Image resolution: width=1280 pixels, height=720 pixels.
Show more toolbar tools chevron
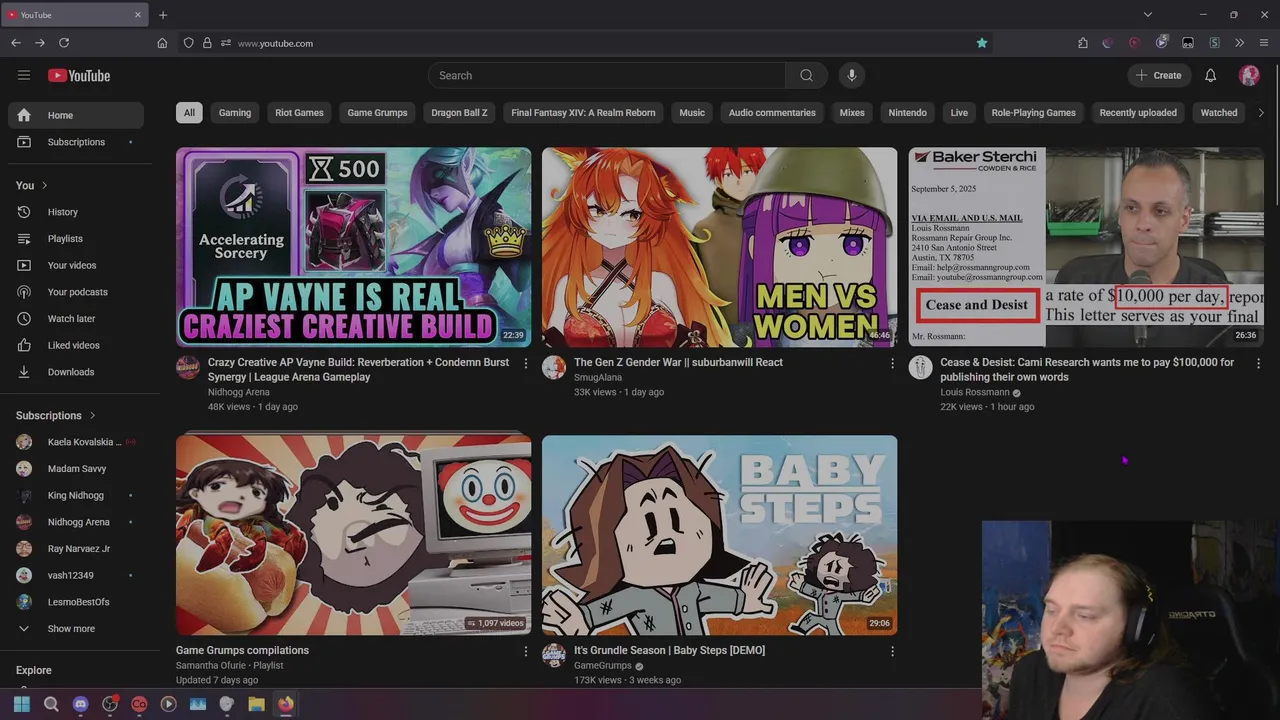(x=1239, y=43)
